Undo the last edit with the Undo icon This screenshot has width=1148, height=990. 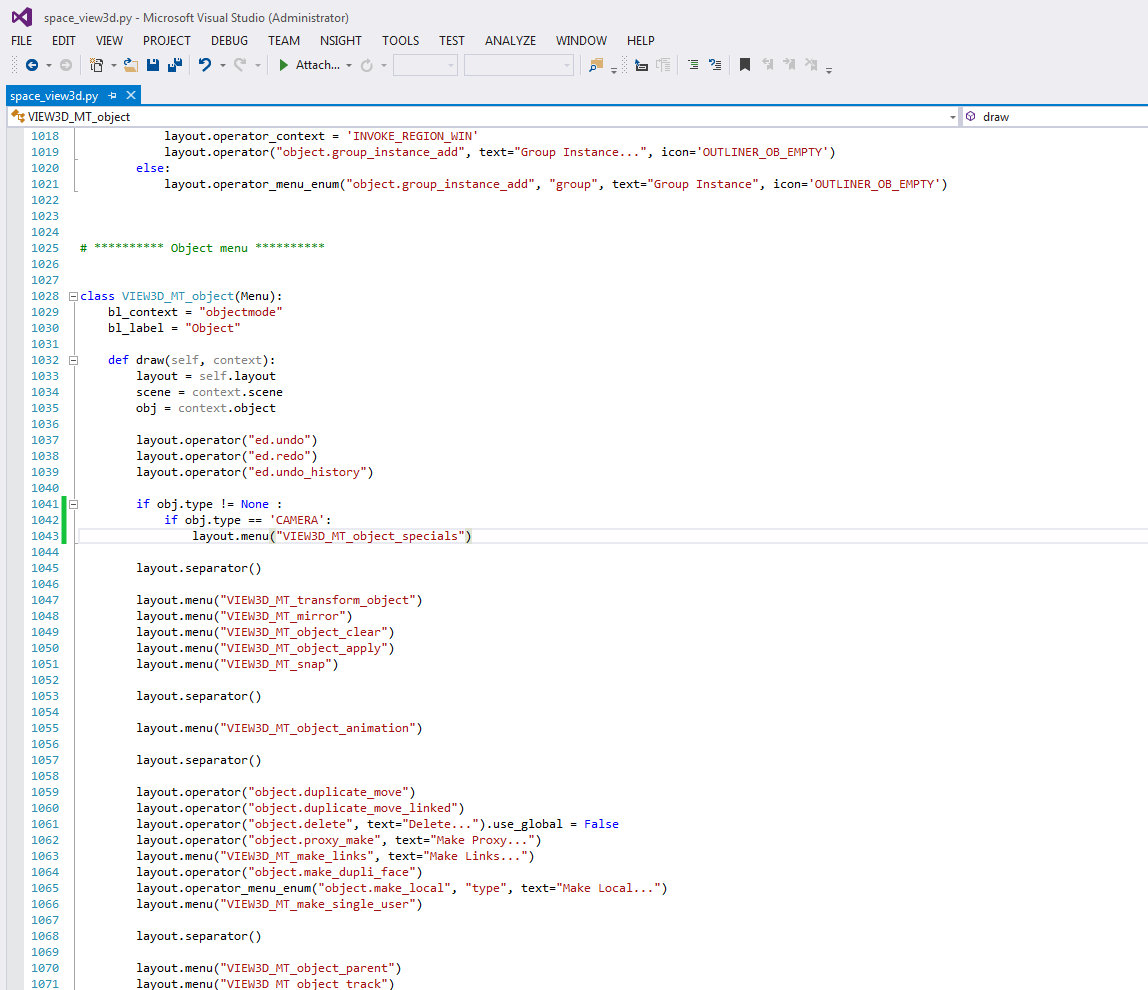pos(204,65)
